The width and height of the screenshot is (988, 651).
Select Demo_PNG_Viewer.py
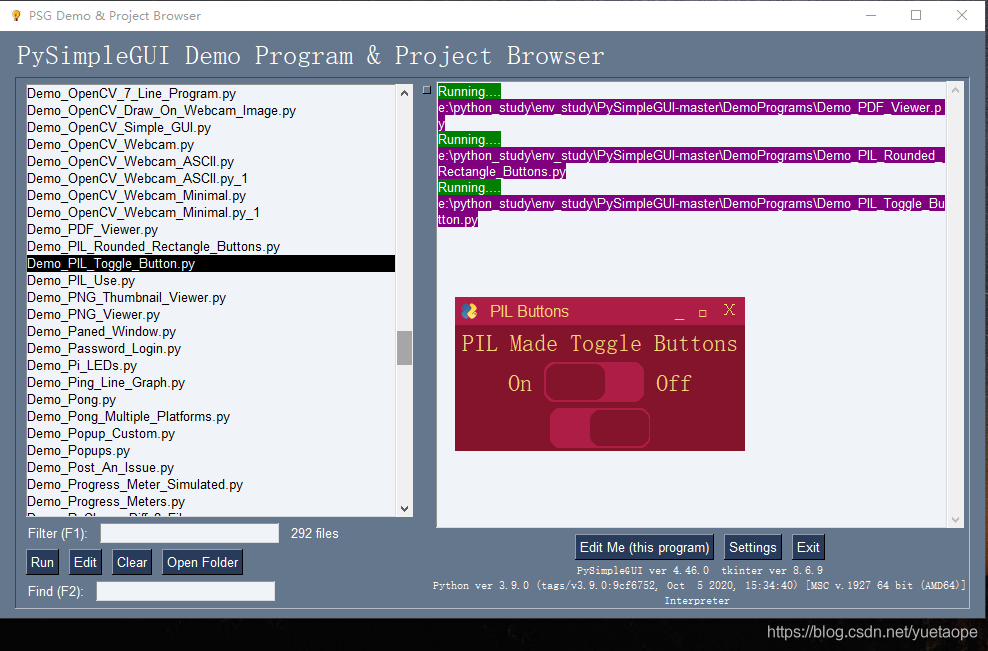coord(210,314)
